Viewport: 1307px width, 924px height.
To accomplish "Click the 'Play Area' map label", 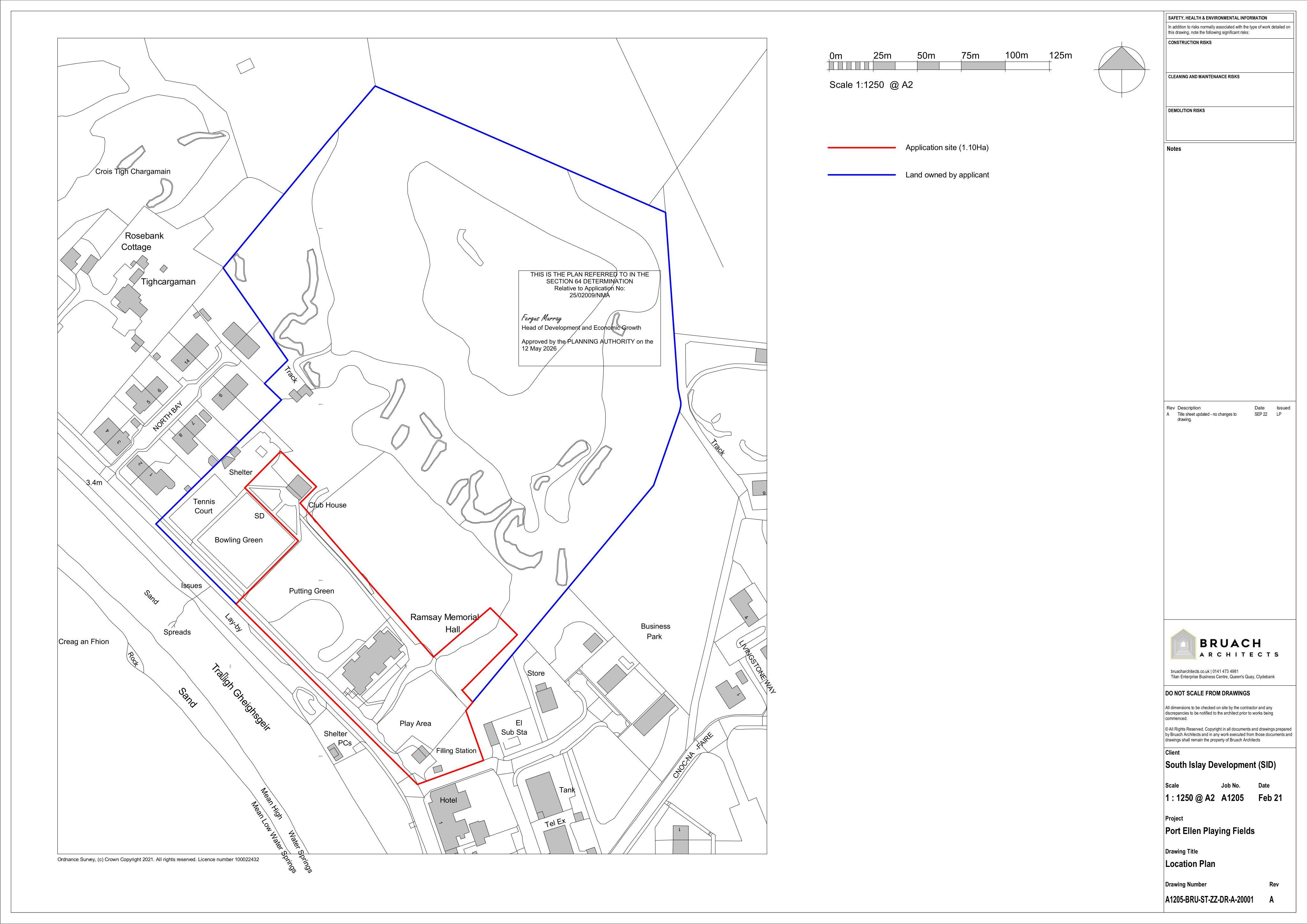I will [x=415, y=724].
